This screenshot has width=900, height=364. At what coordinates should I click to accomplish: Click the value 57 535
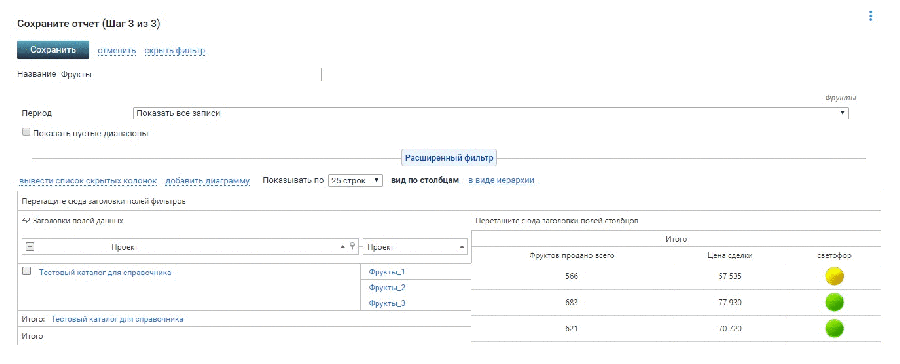730,276
